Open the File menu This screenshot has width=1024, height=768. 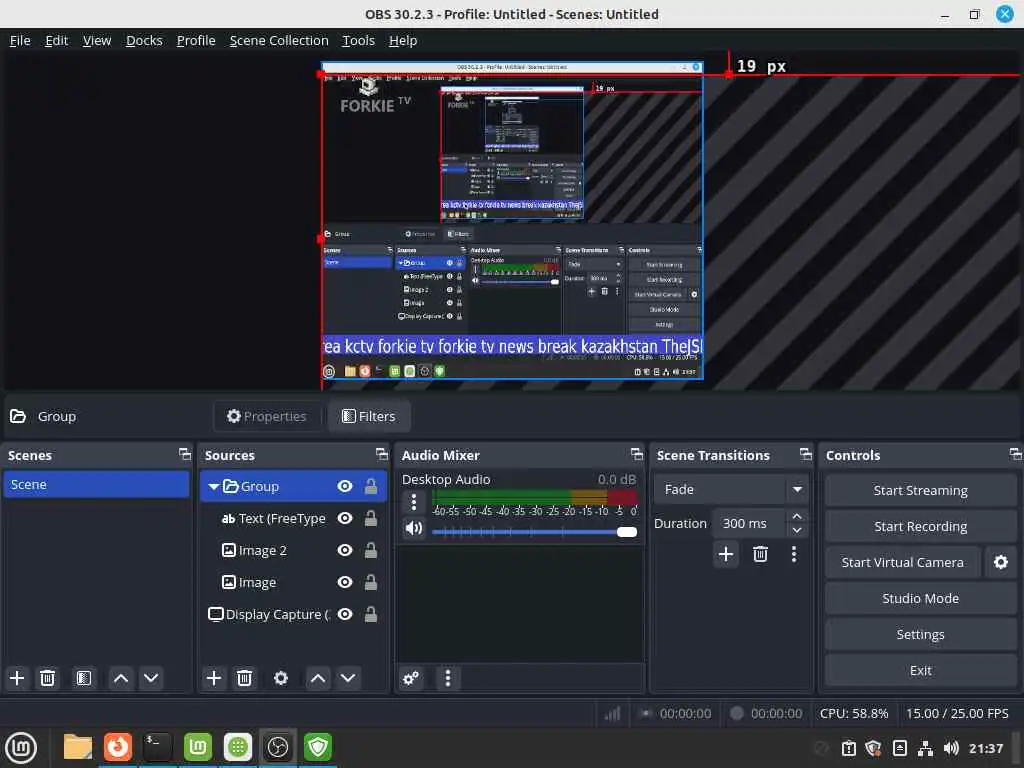click(20, 40)
